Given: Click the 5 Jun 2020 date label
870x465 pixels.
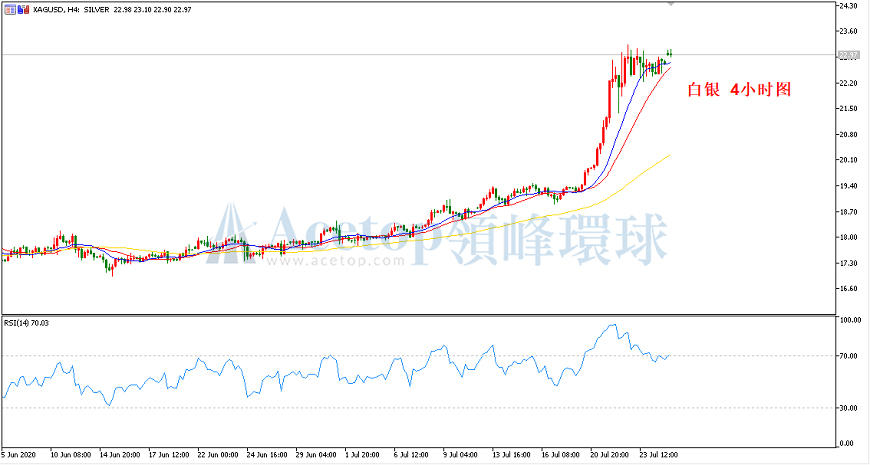Looking at the screenshot, I should click(17, 455).
